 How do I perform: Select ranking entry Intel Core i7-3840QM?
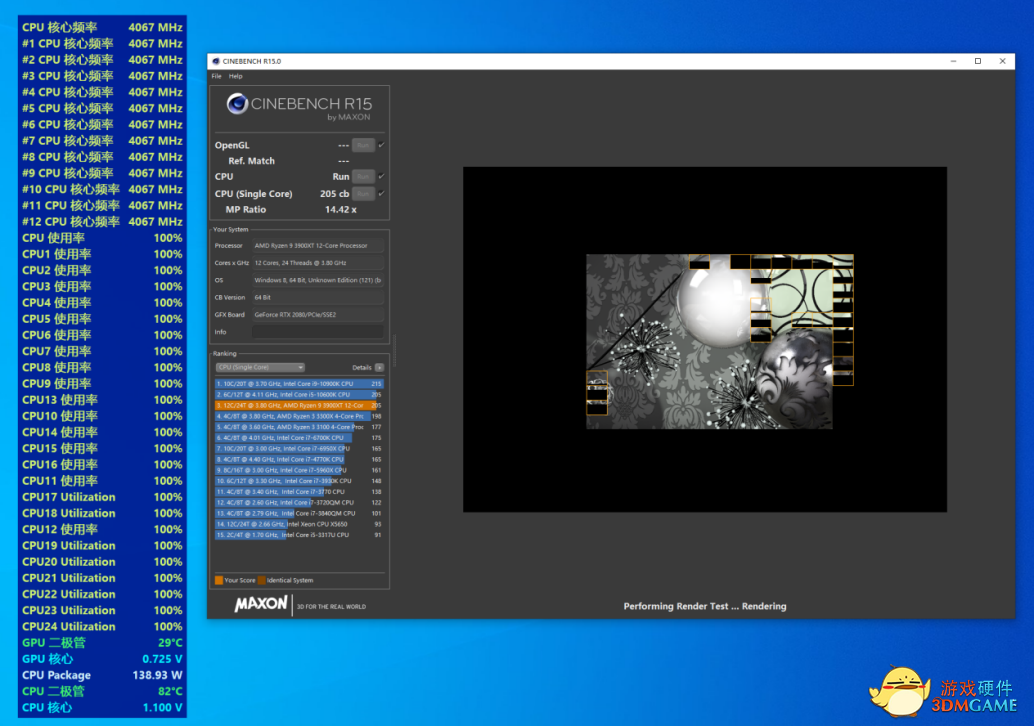299,513
